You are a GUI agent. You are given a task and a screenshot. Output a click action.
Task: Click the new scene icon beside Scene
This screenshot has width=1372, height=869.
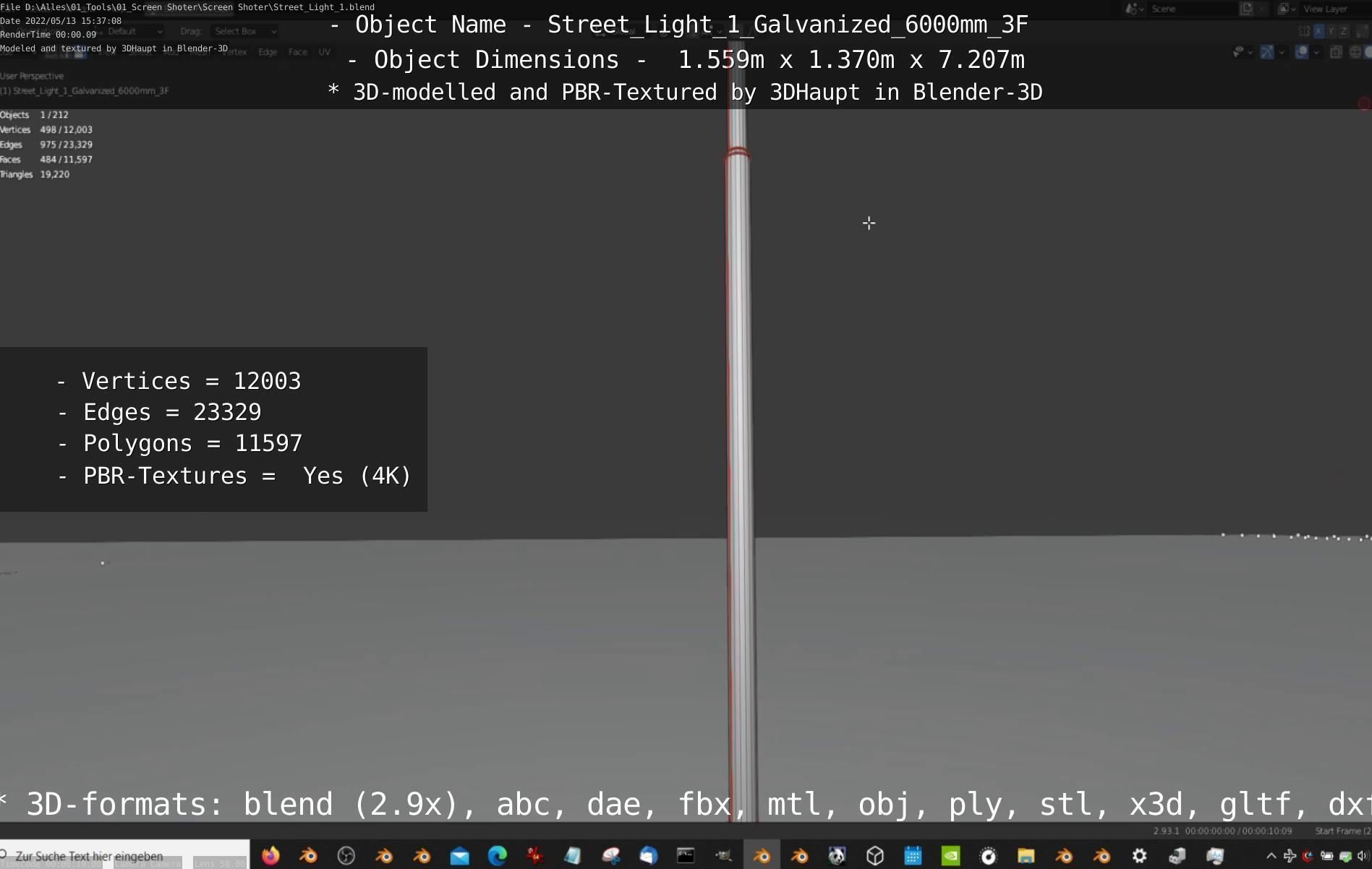(x=1246, y=9)
